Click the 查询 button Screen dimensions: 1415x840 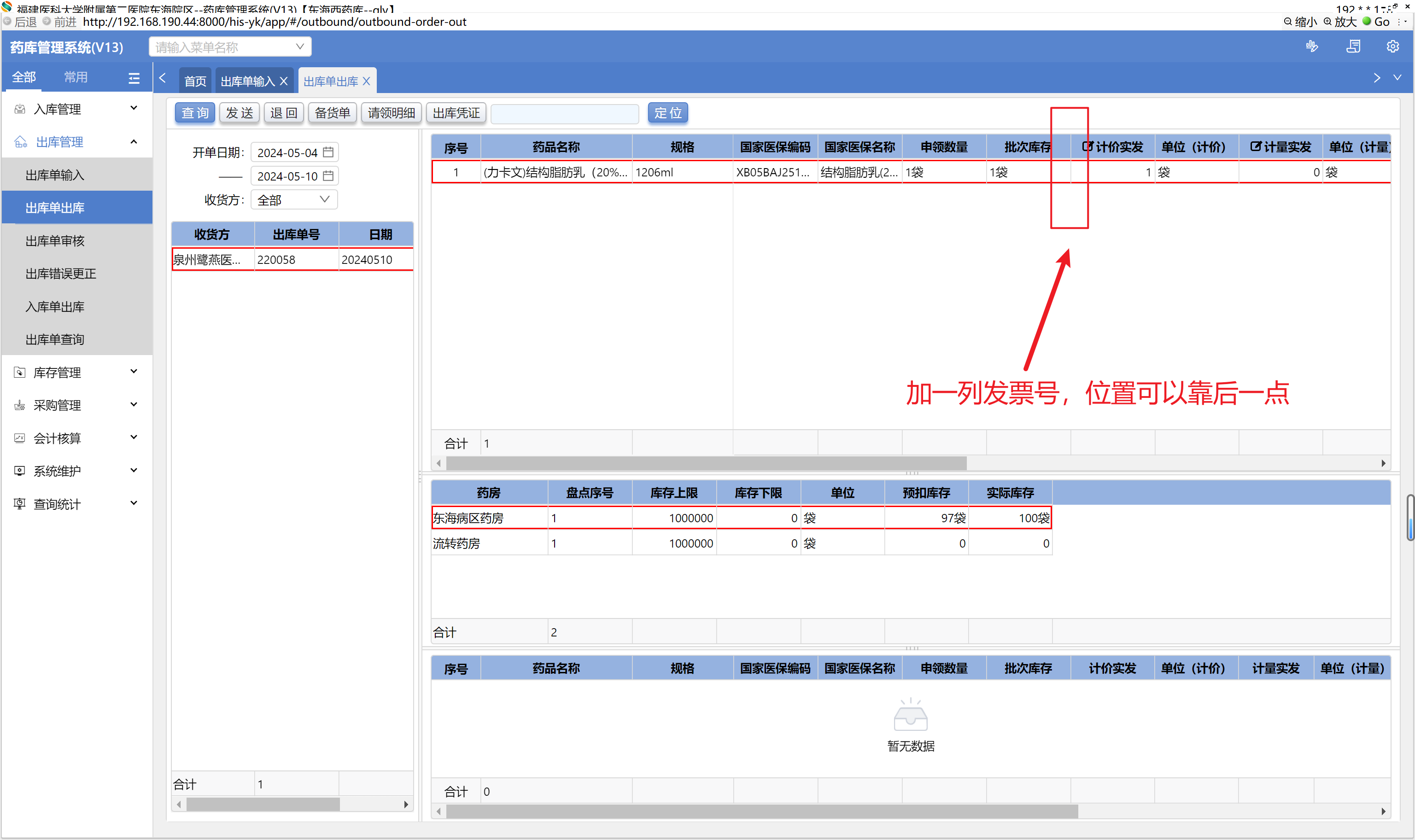point(195,113)
